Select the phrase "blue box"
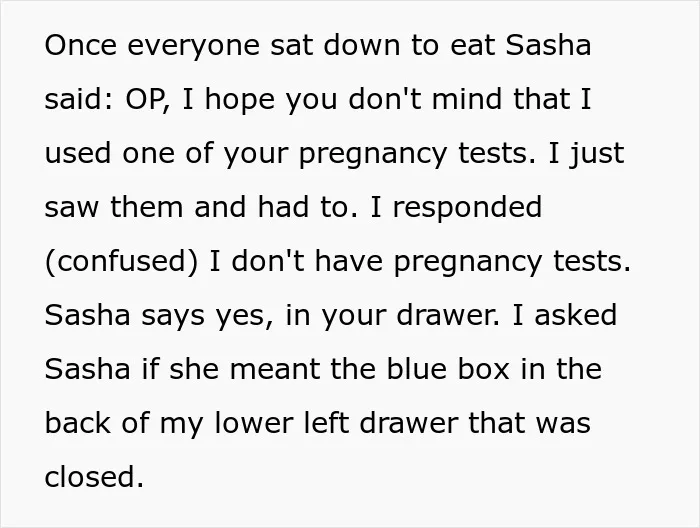 click(x=448, y=369)
